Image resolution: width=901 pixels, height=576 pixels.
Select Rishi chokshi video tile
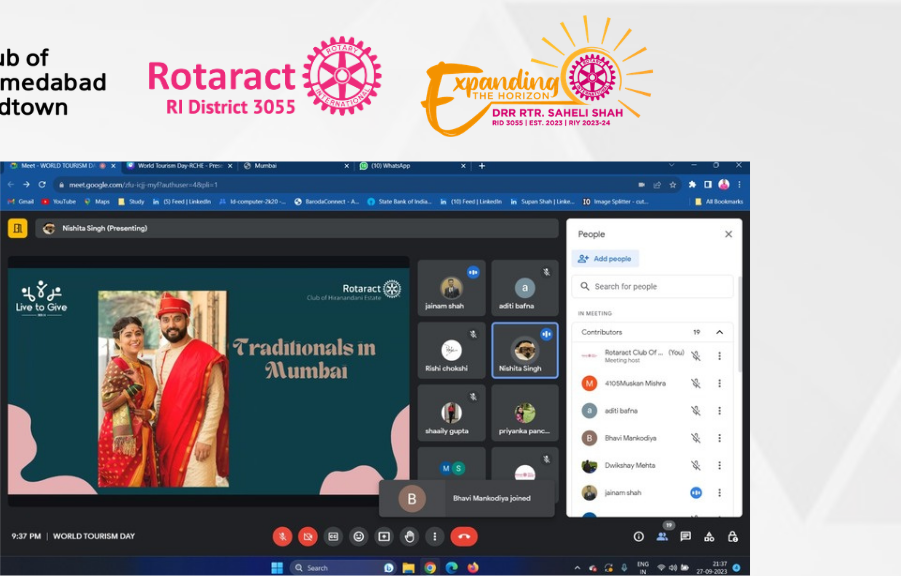tap(452, 350)
